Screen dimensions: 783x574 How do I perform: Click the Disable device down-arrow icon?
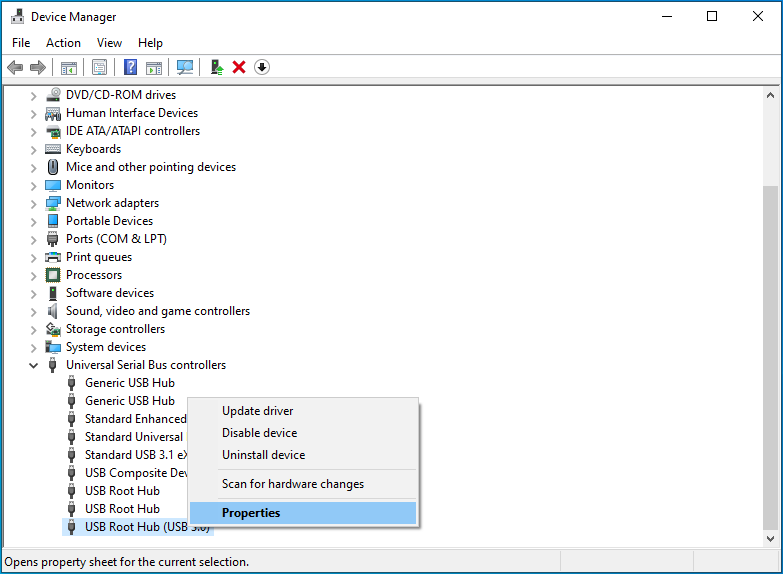coord(262,67)
